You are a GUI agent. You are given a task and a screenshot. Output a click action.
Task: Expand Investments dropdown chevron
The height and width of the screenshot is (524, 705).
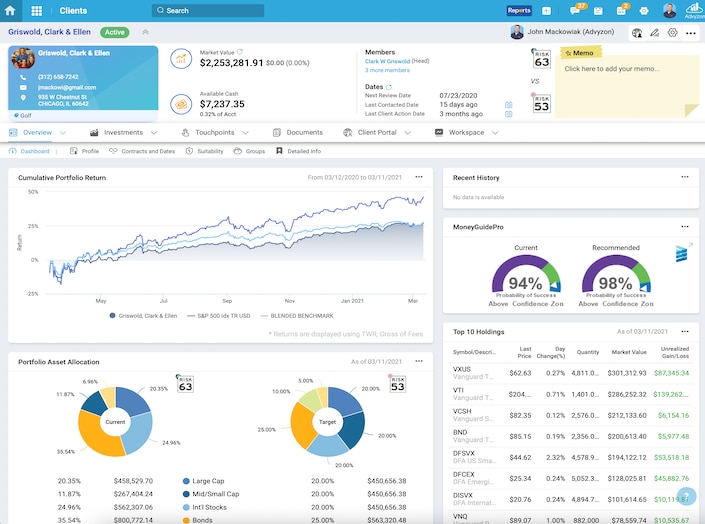154,133
